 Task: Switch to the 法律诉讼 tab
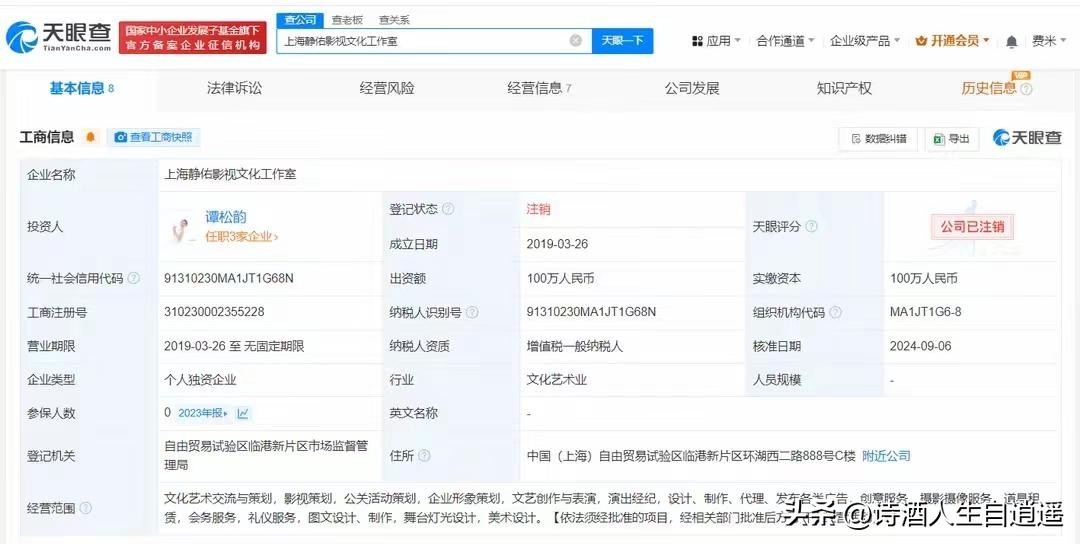[x=234, y=88]
